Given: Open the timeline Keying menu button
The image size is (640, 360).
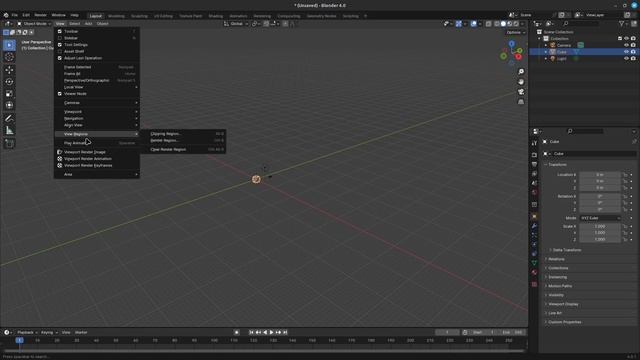Looking at the screenshot, I should point(49,332).
